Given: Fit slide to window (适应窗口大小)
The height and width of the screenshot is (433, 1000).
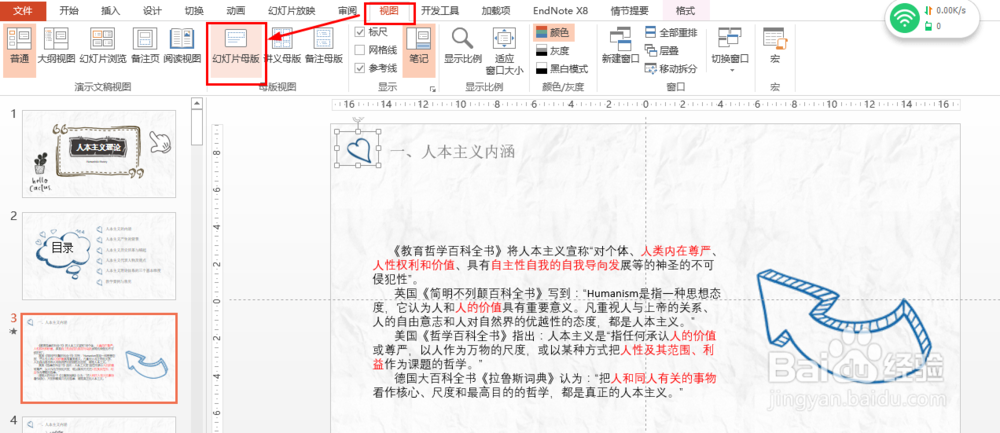Looking at the screenshot, I should point(504,51).
